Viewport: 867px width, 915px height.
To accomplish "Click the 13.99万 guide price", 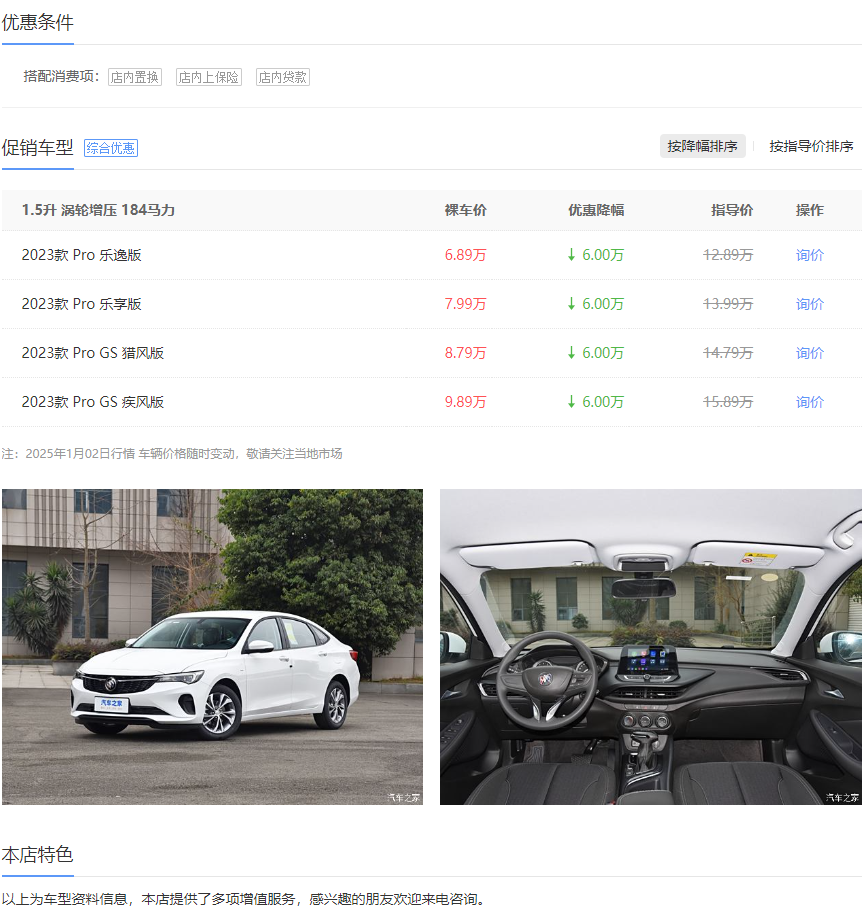I will pyautogui.click(x=728, y=304).
